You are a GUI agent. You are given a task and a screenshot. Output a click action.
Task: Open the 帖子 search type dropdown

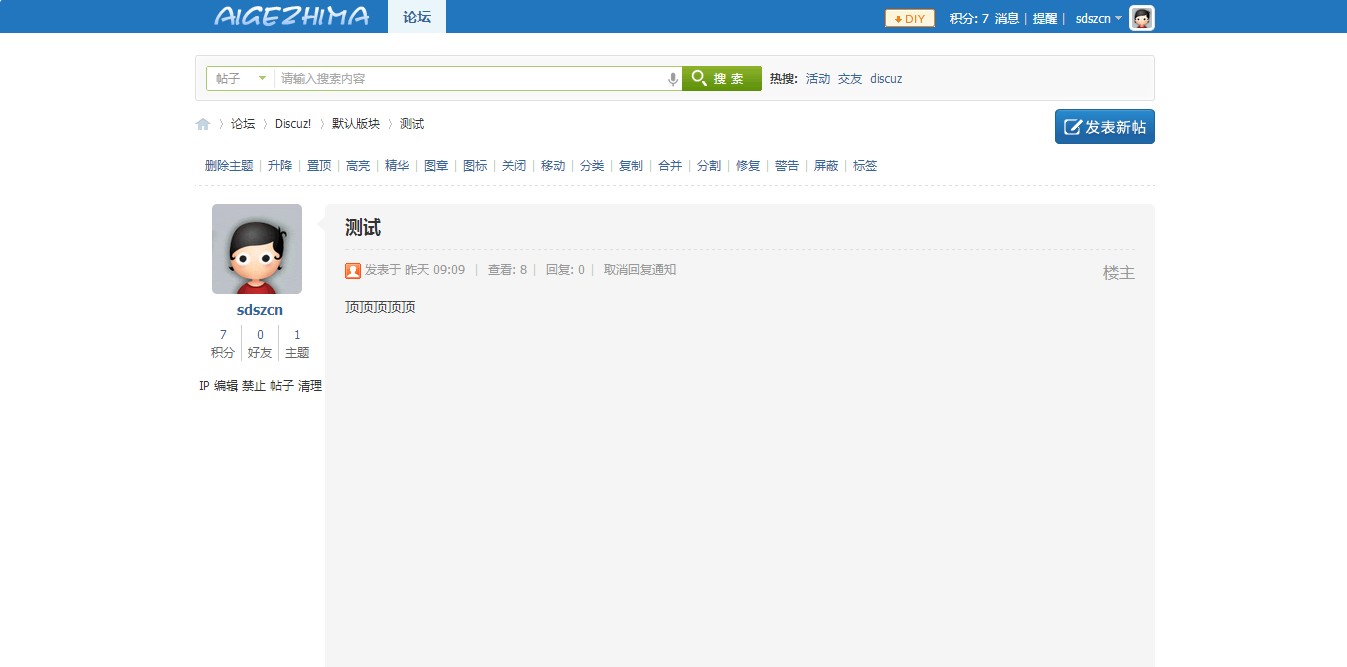click(241, 78)
